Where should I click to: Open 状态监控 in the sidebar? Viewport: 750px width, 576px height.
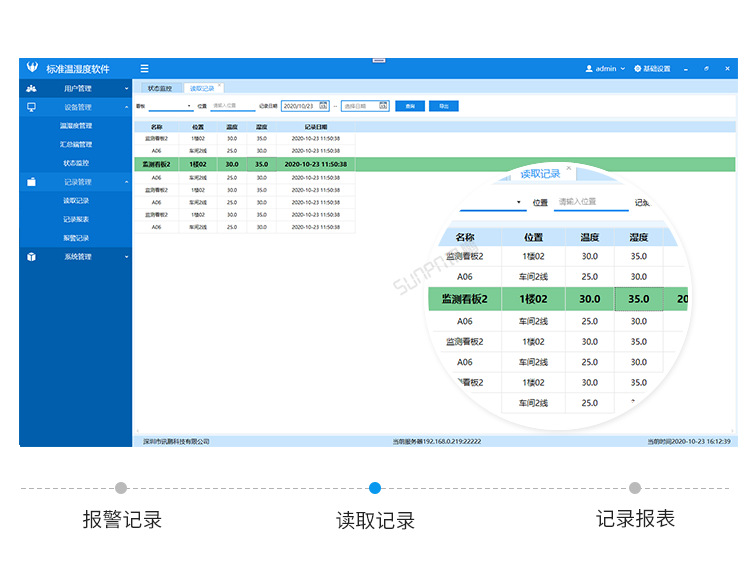click(x=76, y=163)
